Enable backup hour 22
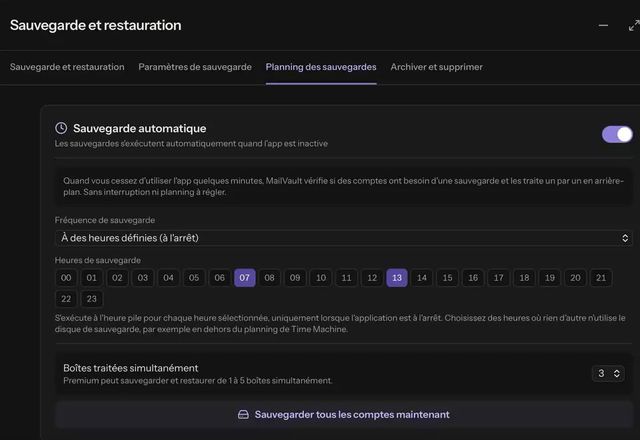 pyautogui.click(x=66, y=299)
